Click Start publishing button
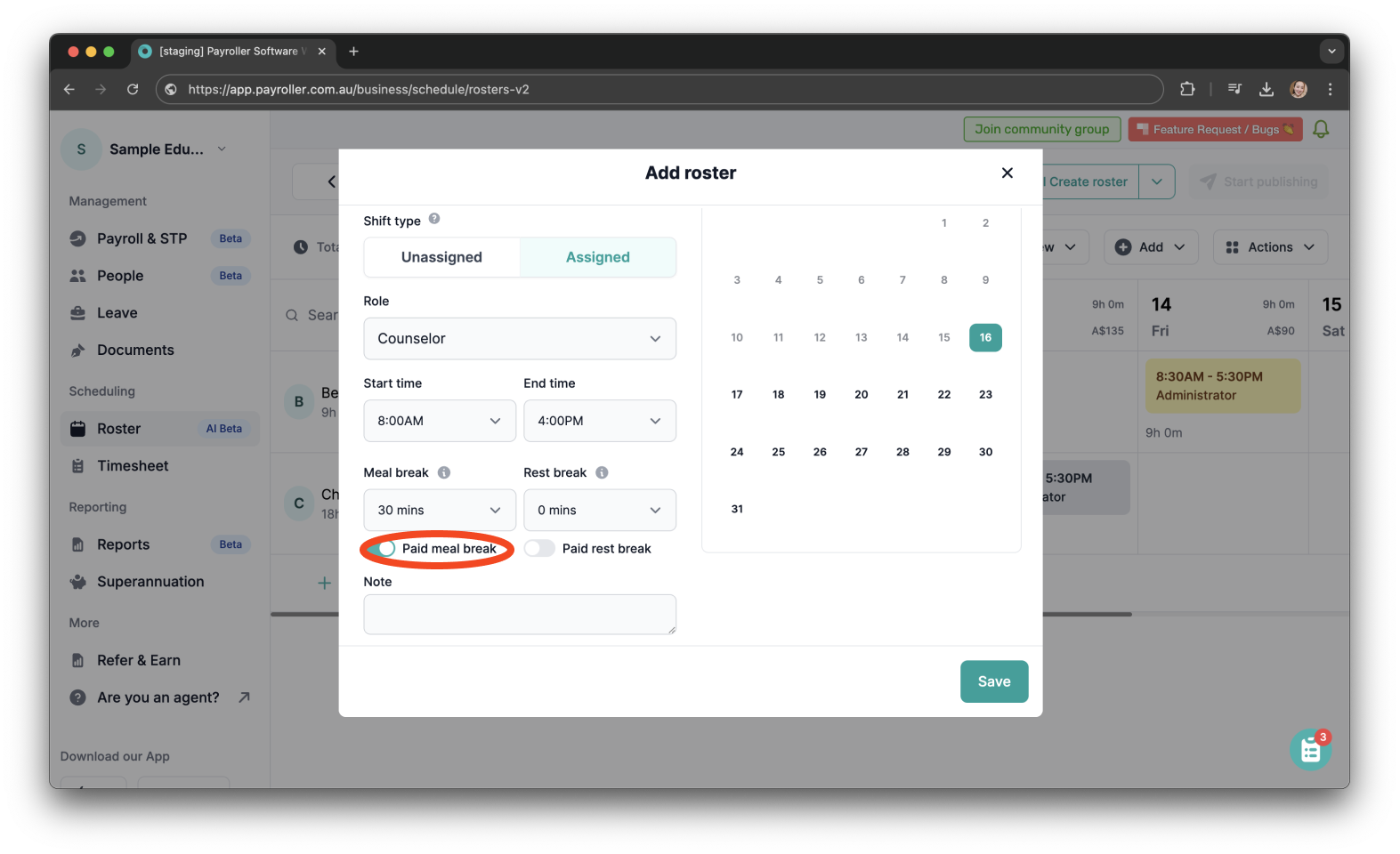This screenshot has width=1400, height=854. tap(1258, 181)
